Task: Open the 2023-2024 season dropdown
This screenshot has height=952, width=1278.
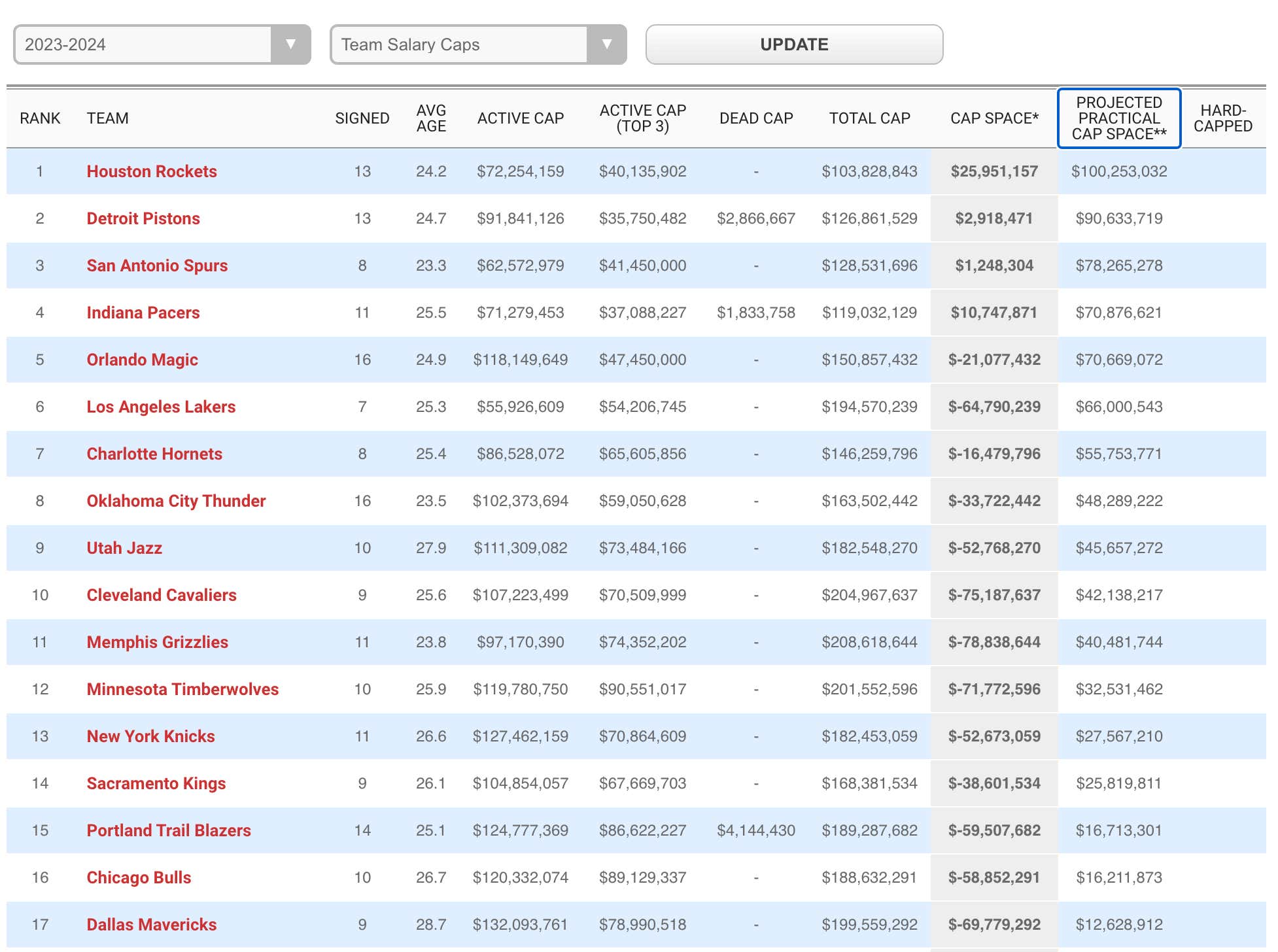Action: point(162,44)
